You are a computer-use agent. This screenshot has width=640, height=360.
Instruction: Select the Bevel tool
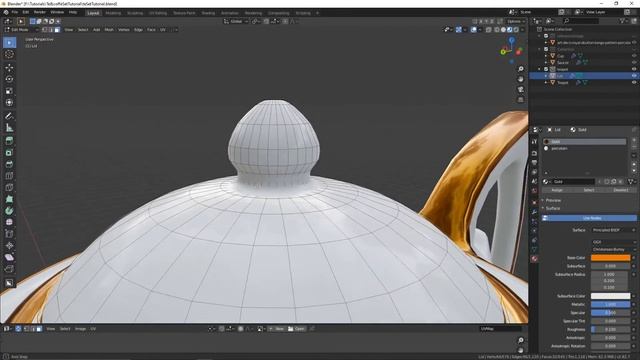click(9, 164)
